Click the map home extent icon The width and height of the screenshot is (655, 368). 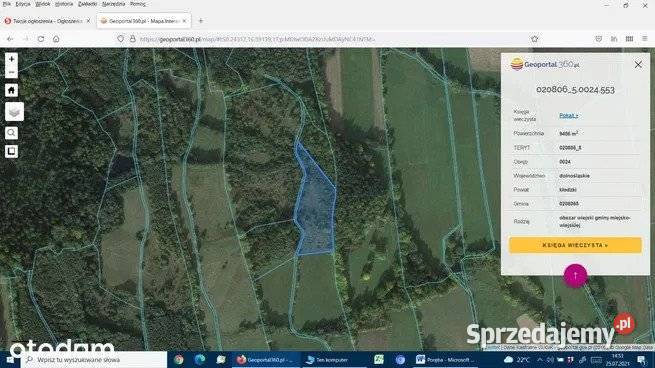pos(11,90)
